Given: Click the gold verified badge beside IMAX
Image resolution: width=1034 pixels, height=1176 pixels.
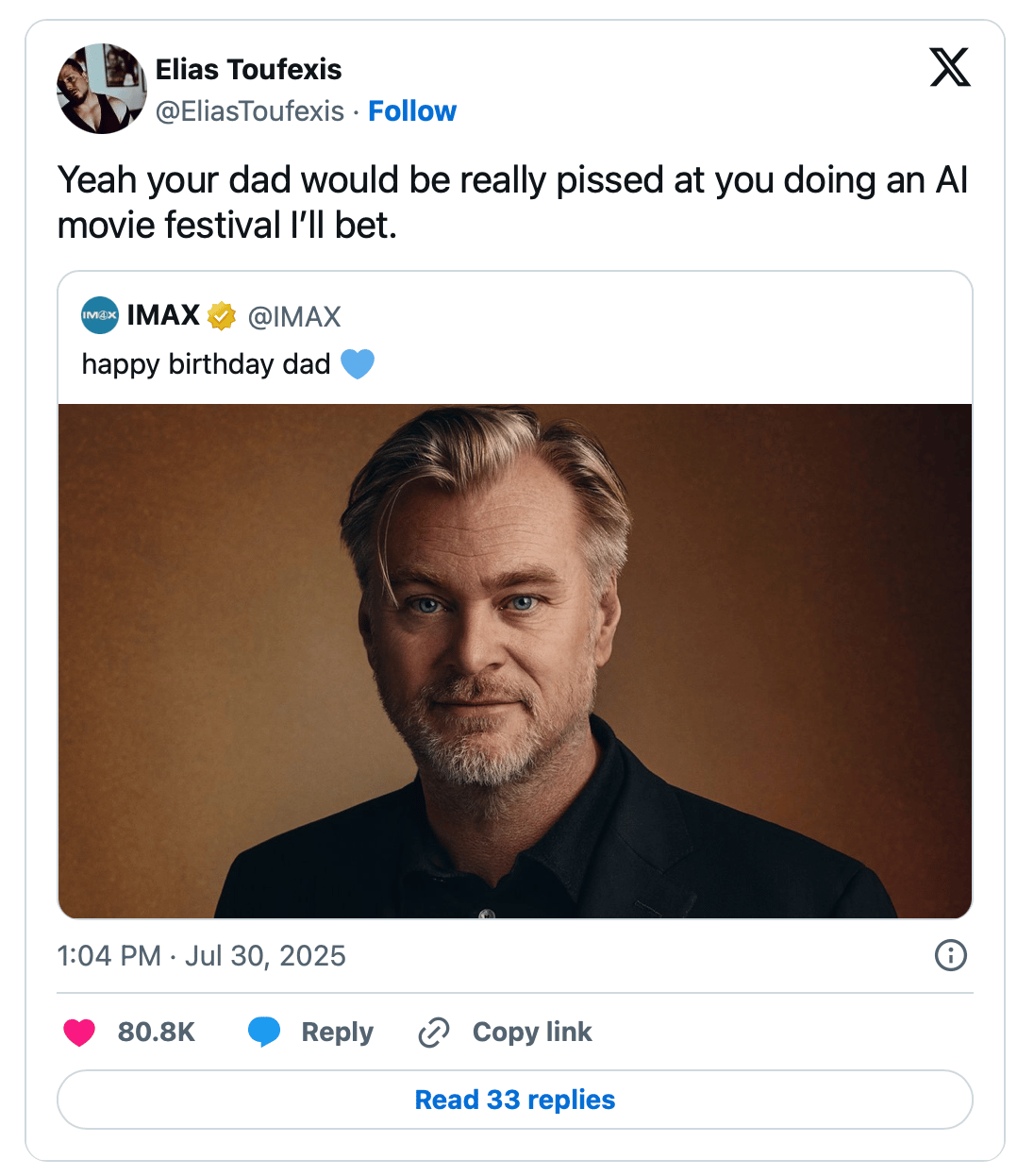Looking at the screenshot, I should pos(222,316).
